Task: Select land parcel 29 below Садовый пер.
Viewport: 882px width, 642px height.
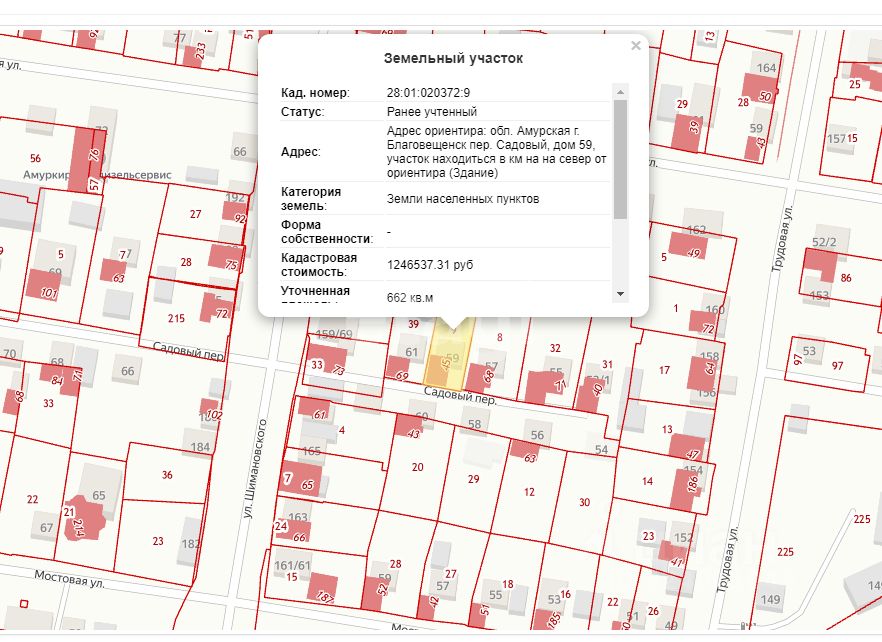Action: pos(473,480)
